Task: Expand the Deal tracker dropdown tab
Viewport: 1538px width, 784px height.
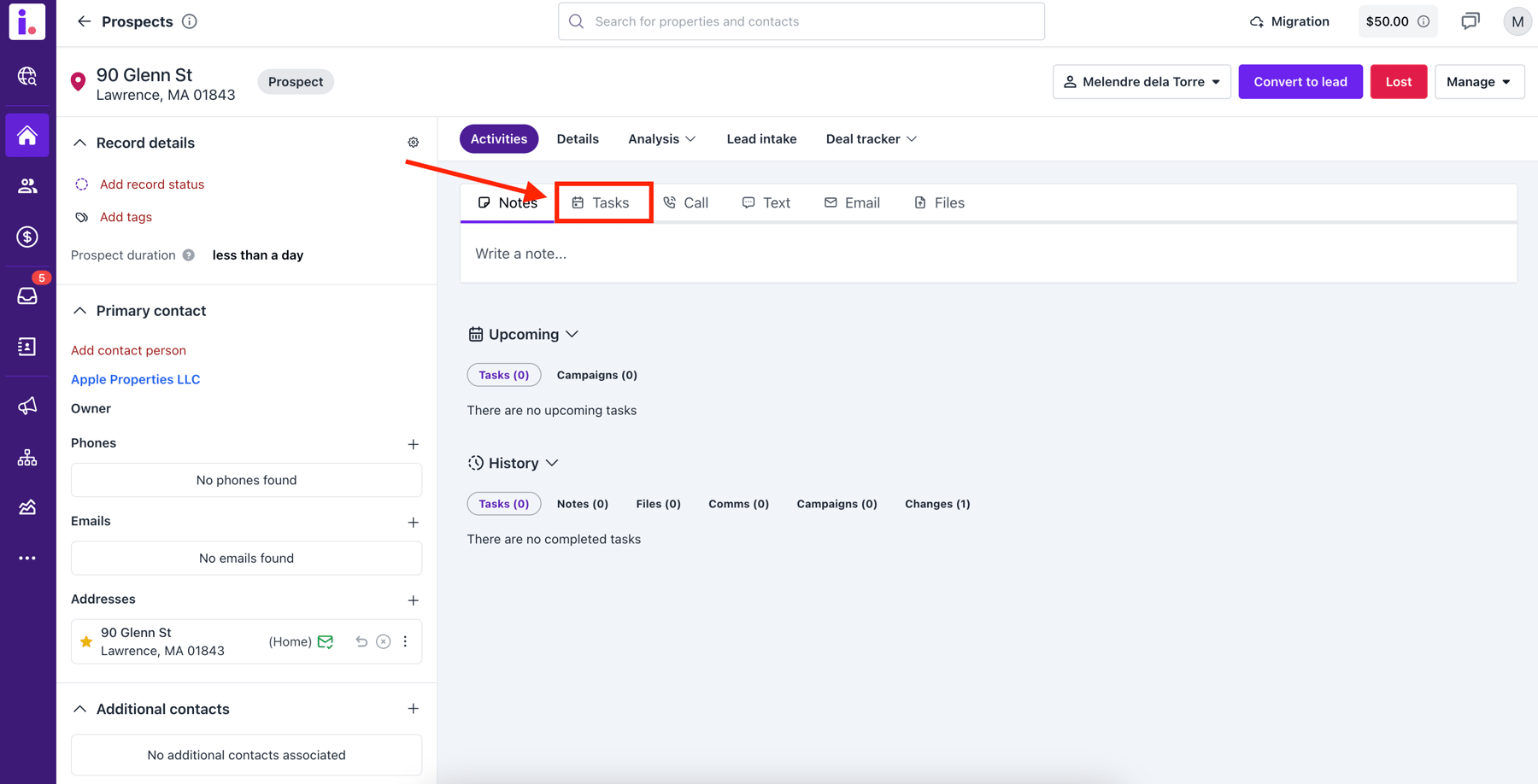Action: click(x=871, y=139)
